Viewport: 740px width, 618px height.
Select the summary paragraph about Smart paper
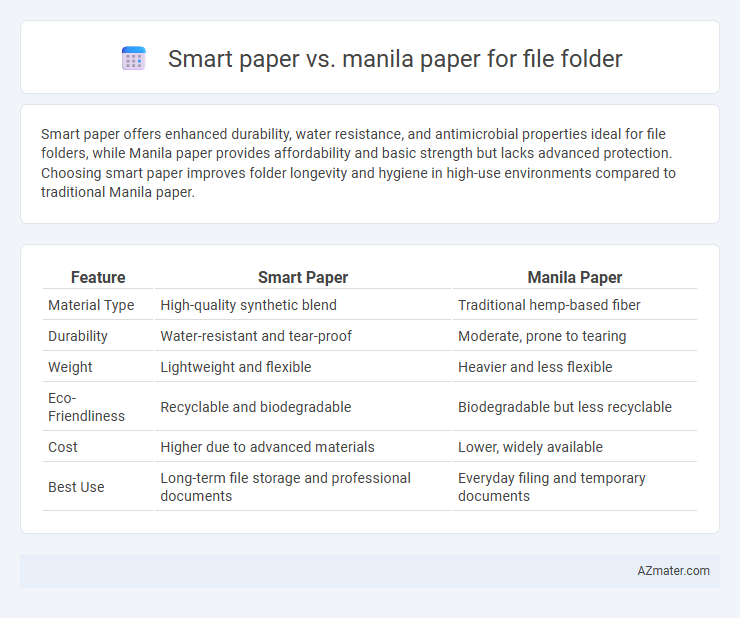coord(359,163)
